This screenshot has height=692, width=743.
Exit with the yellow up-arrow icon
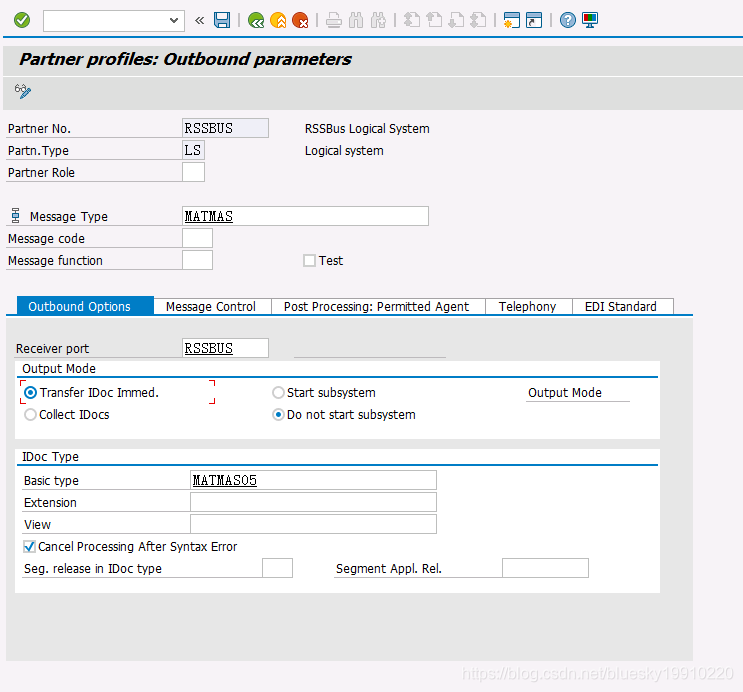[x=278, y=20]
